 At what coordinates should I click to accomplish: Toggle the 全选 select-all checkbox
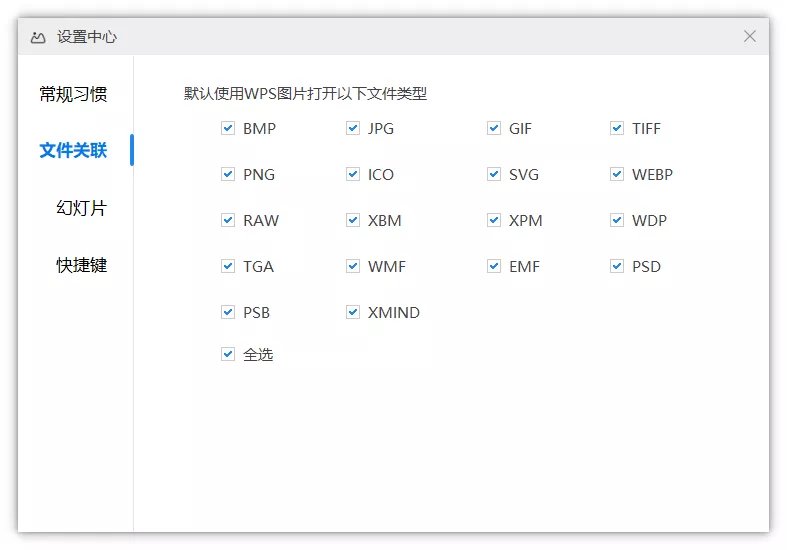(x=228, y=354)
